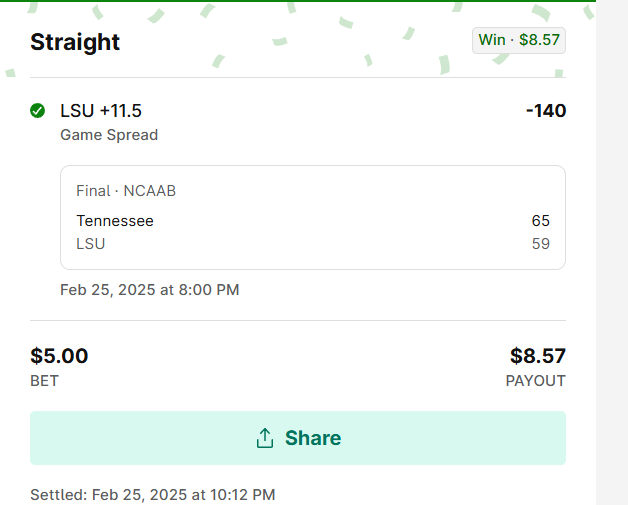This screenshot has height=505, width=628.
Task: Click the $8.57 payout amount
Action: tap(537, 356)
